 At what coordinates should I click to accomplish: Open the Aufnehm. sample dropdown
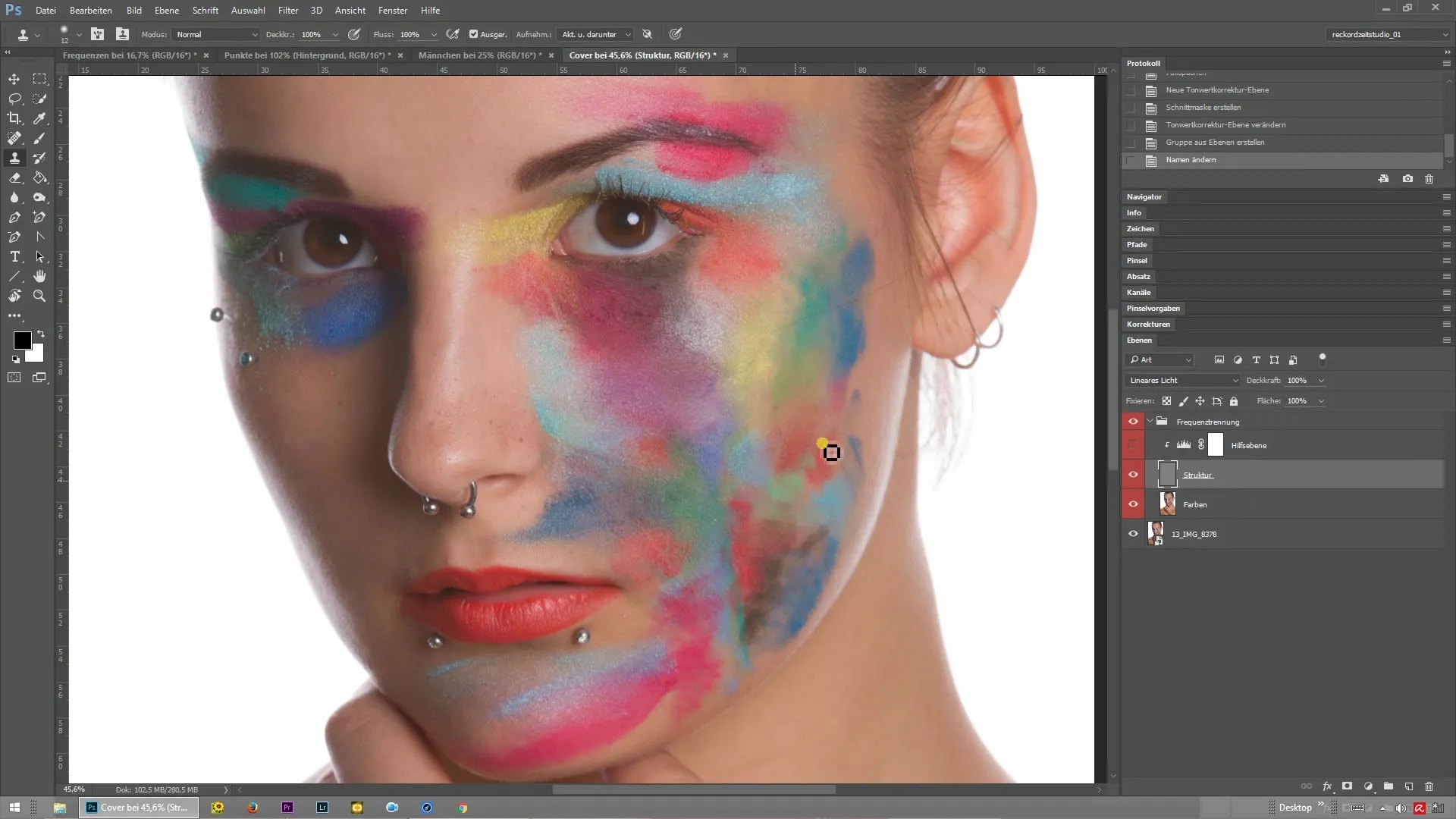click(x=595, y=34)
